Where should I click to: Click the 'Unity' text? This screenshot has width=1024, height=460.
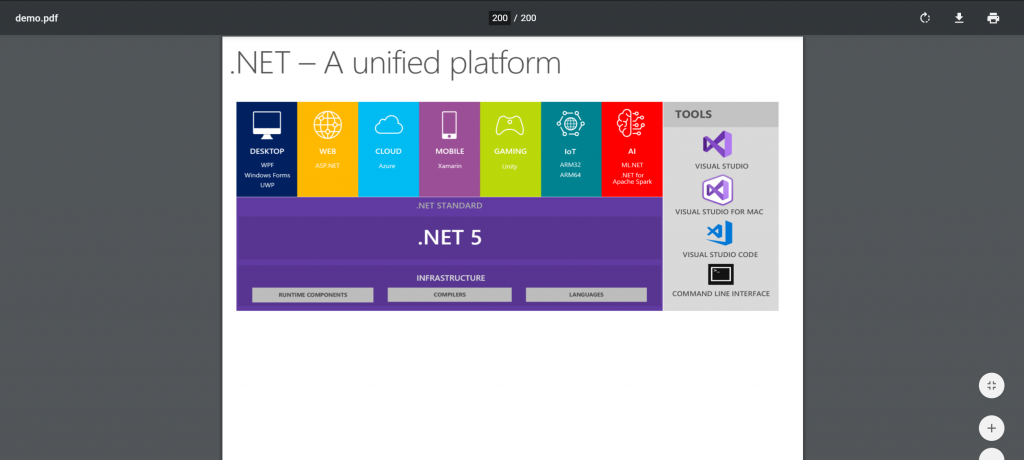(x=509, y=167)
